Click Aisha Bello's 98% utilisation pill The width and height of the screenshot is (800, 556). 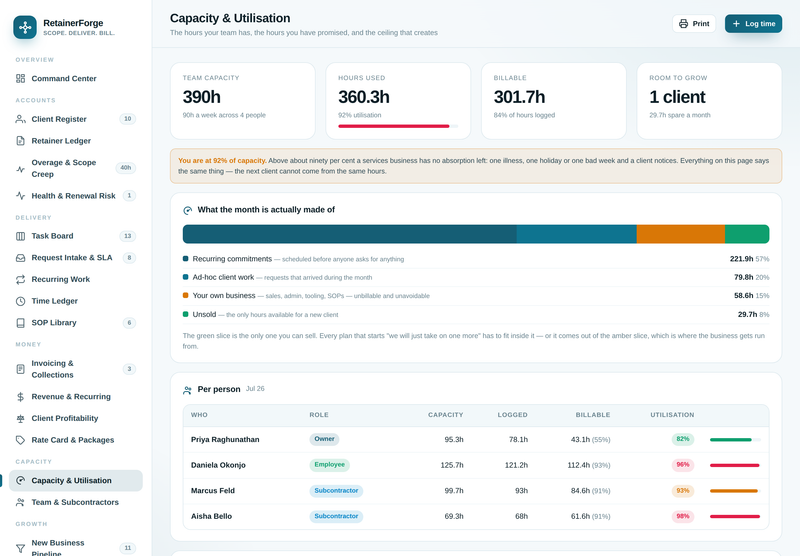(x=683, y=516)
